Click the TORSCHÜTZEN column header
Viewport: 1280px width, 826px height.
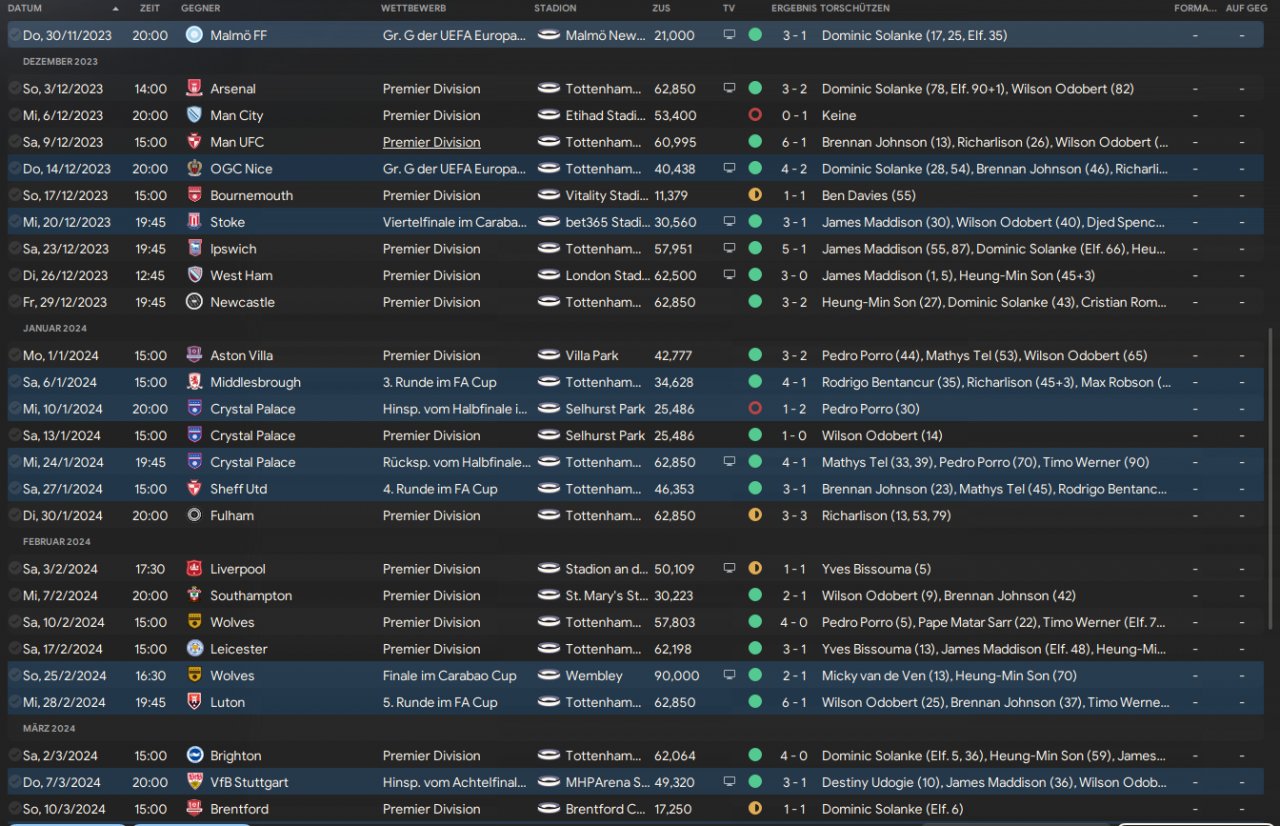tap(855, 8)
